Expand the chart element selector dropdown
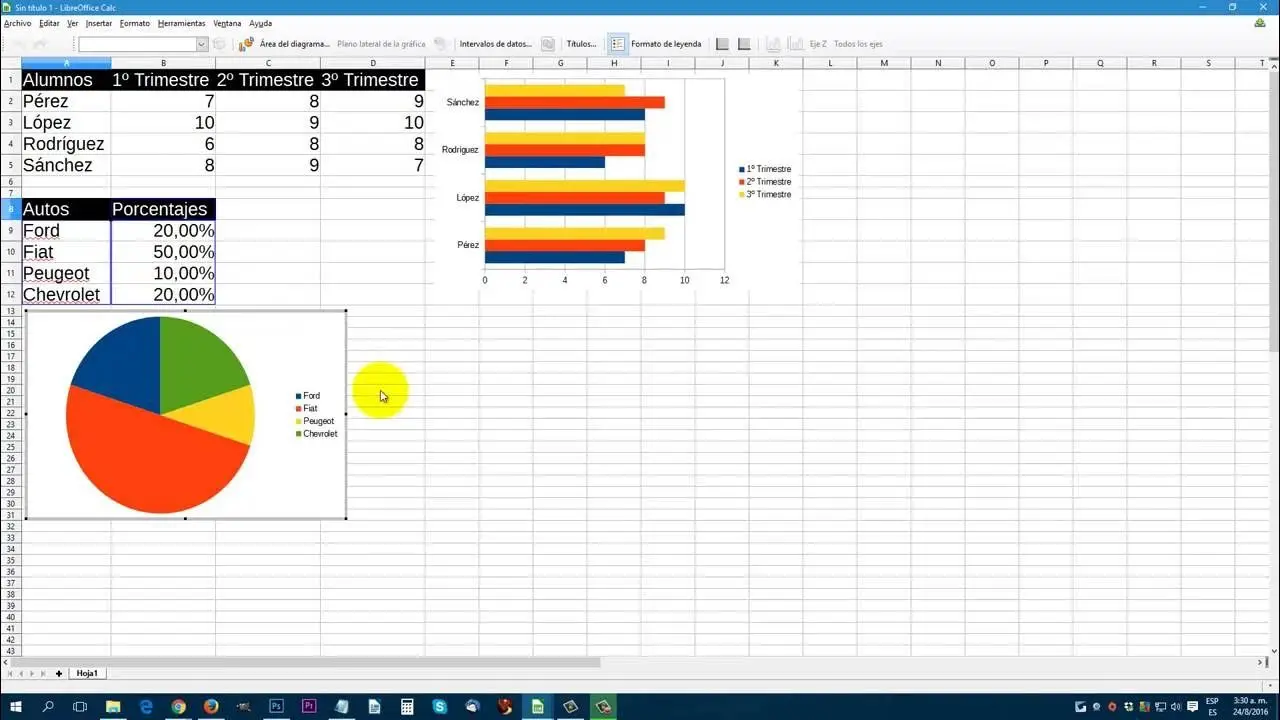Screen dimensions: 1280x720 point(201,44)
